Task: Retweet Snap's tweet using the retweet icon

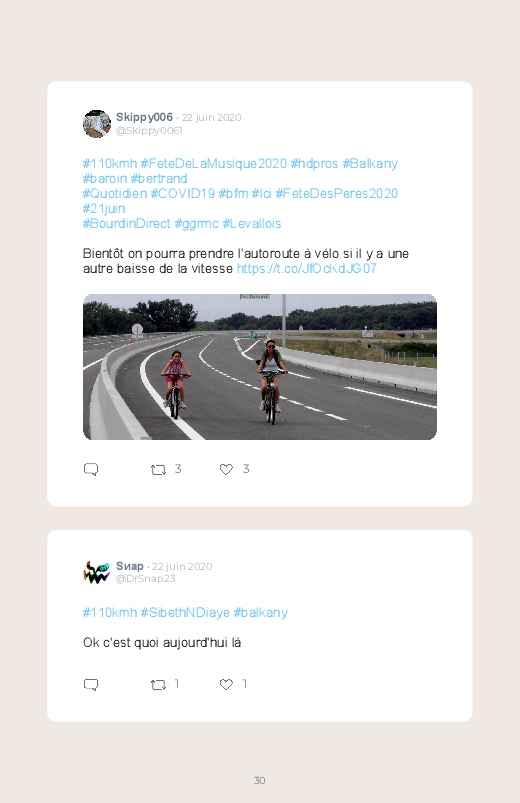Action: tap(158, 685)
